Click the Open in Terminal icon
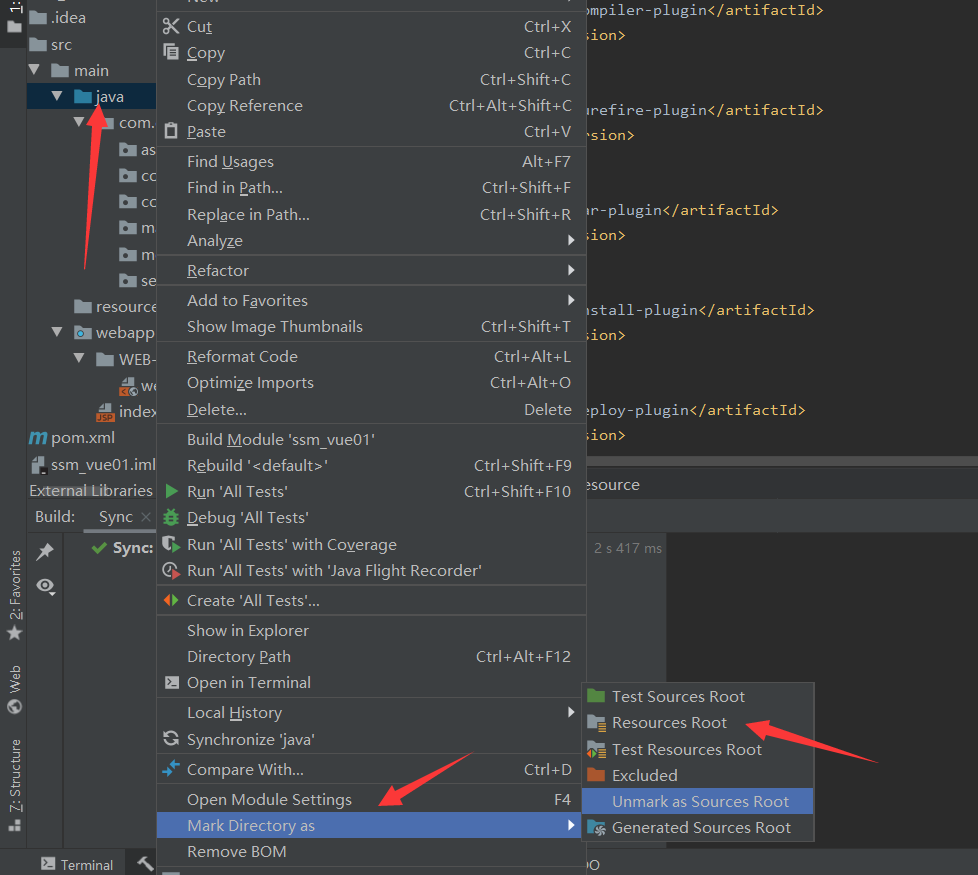978x875 pixels. (171, 682)
